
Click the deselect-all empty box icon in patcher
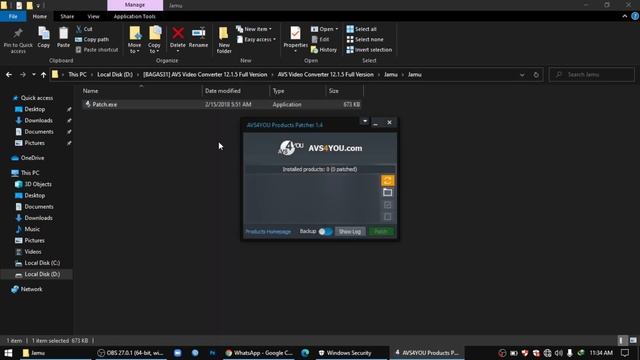point(387,216)
